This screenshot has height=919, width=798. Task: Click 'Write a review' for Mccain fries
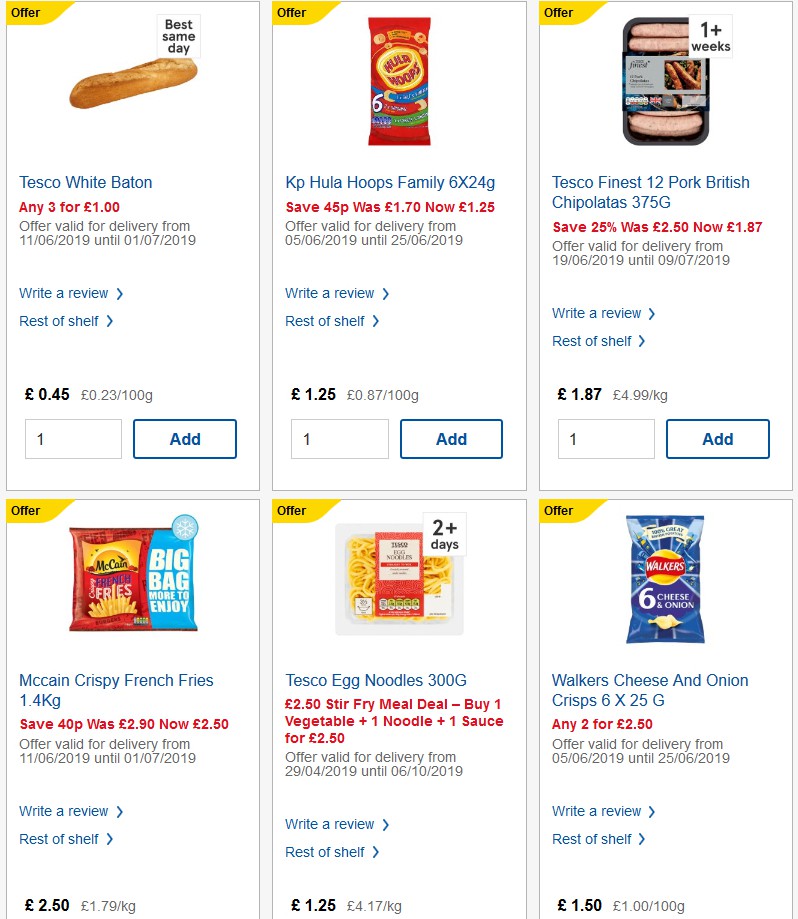[64, 811]
